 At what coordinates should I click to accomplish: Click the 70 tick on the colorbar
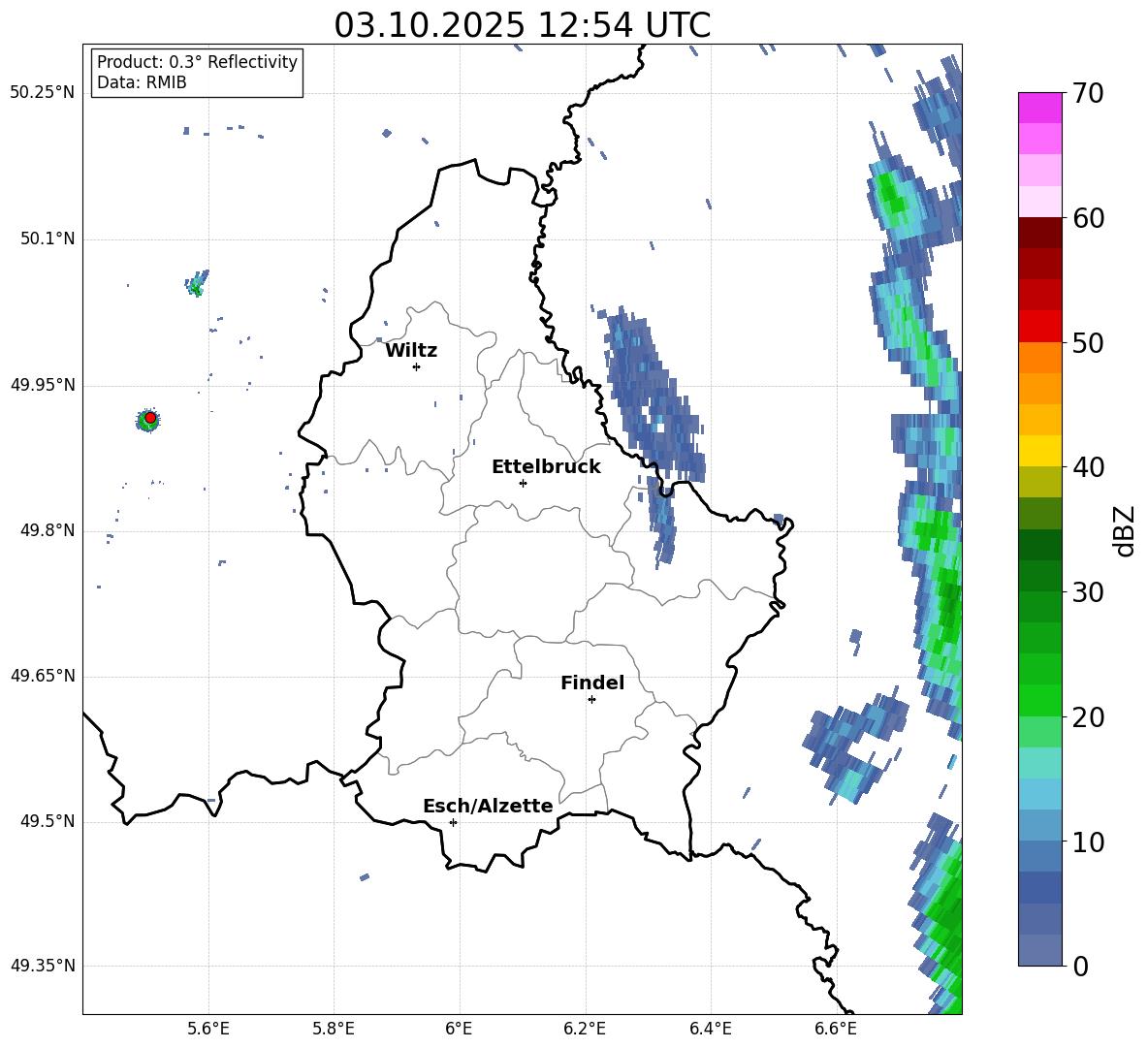click(x=1088, y=93)
